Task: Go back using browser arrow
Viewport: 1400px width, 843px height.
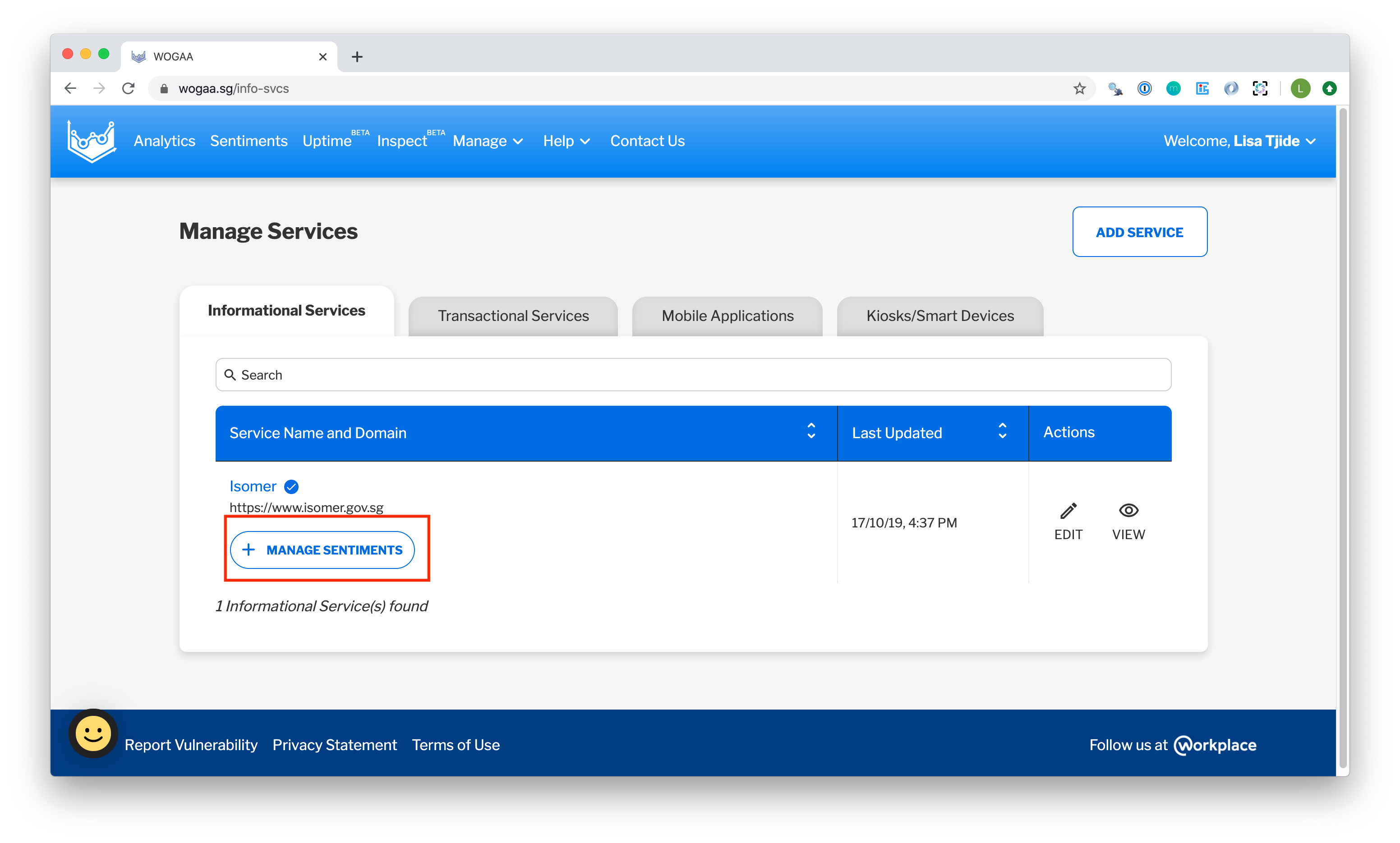Action: (70, 89)
